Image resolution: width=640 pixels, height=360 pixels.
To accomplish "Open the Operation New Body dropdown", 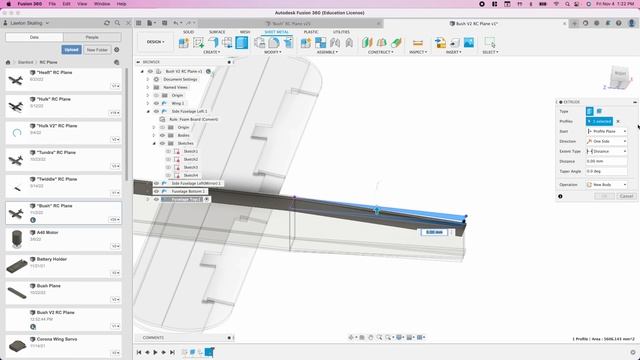I will [607, 185].
